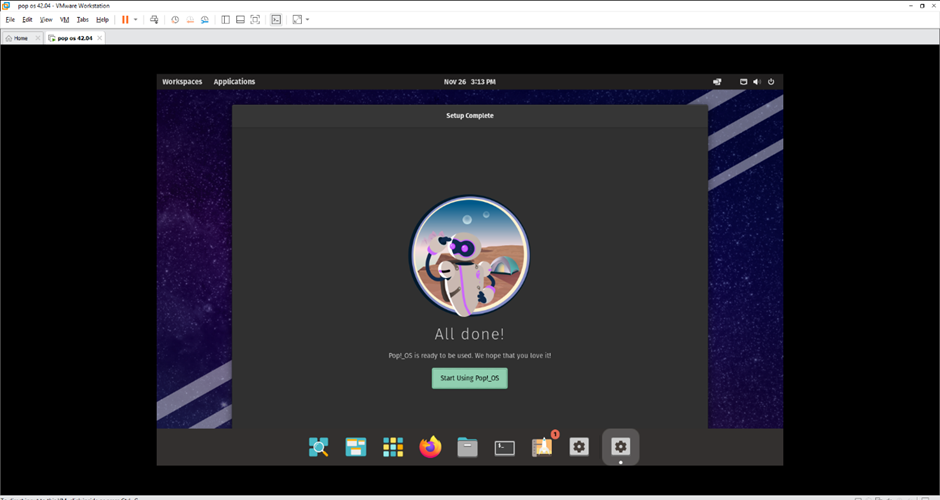Viewport: 940px width, 500px height.
Task: Open Firefox from the dock
Action: 430,447
